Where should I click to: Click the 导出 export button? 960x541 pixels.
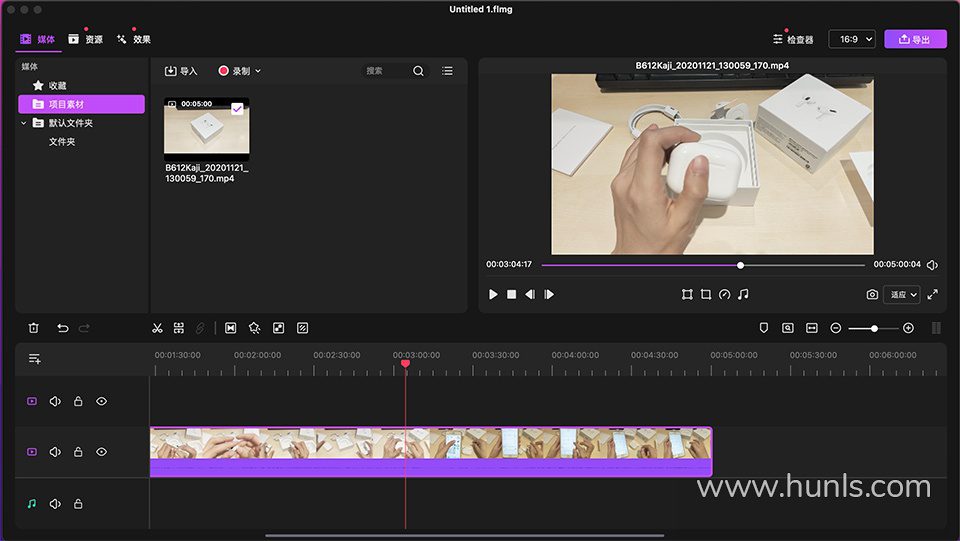pos(915,39)
